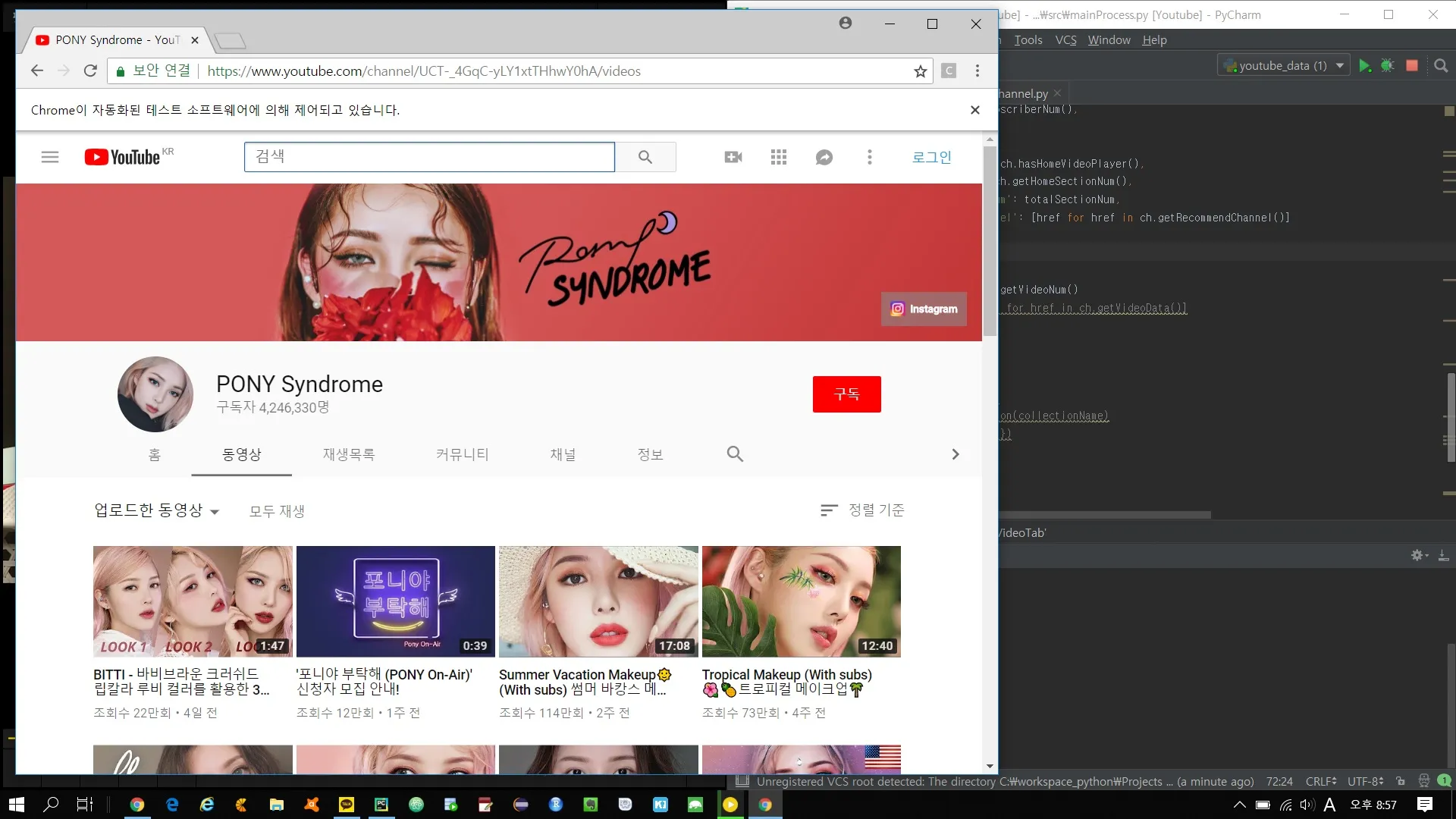
Task: Open the Tropical Makeup video thumbnail
Action: pyautogui.click(x=801, y=601)
